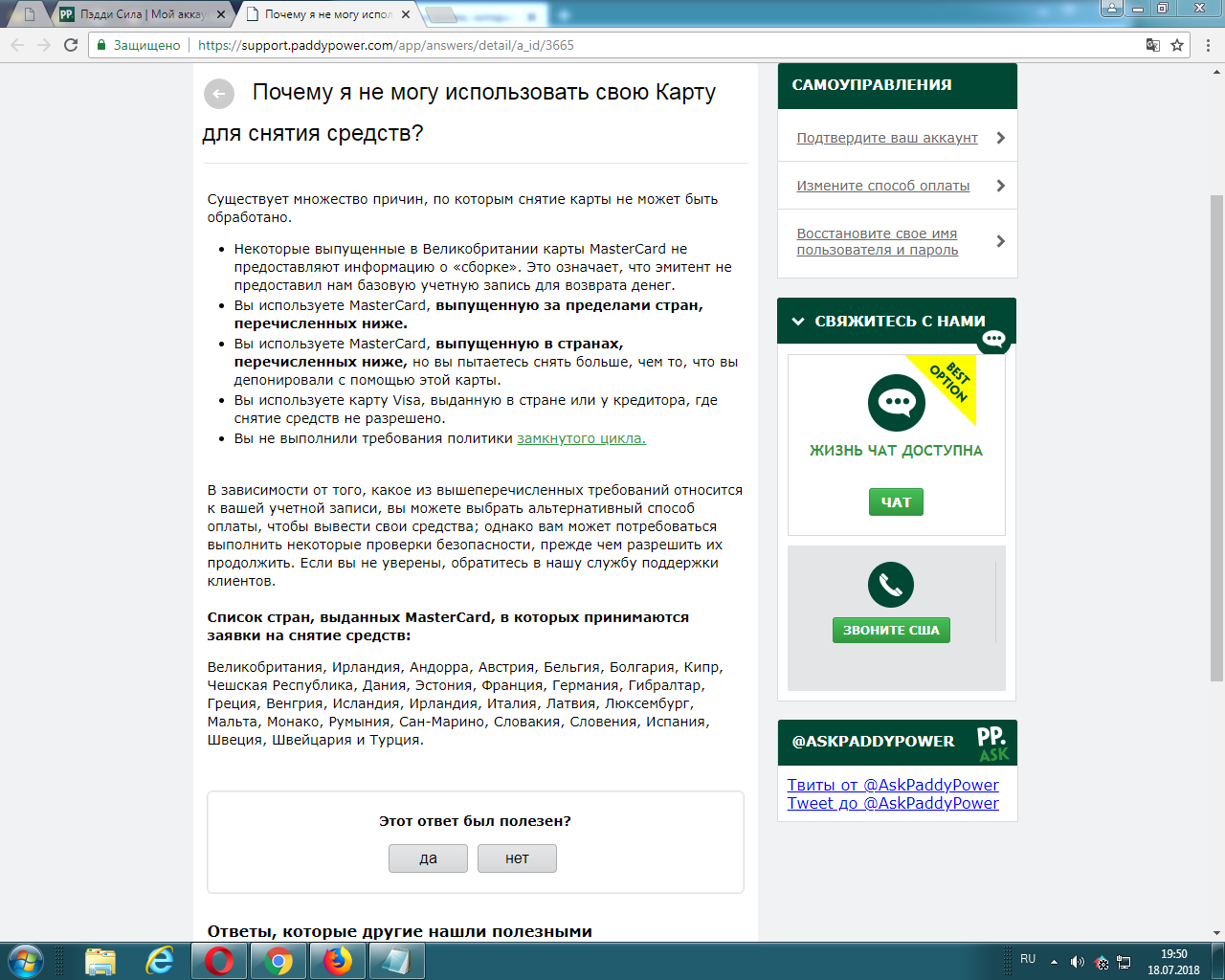Screen dimensions: 1225x980
Task: Open Восстановите свое имя пользователя и пароль link
Action: coord(878,241)
